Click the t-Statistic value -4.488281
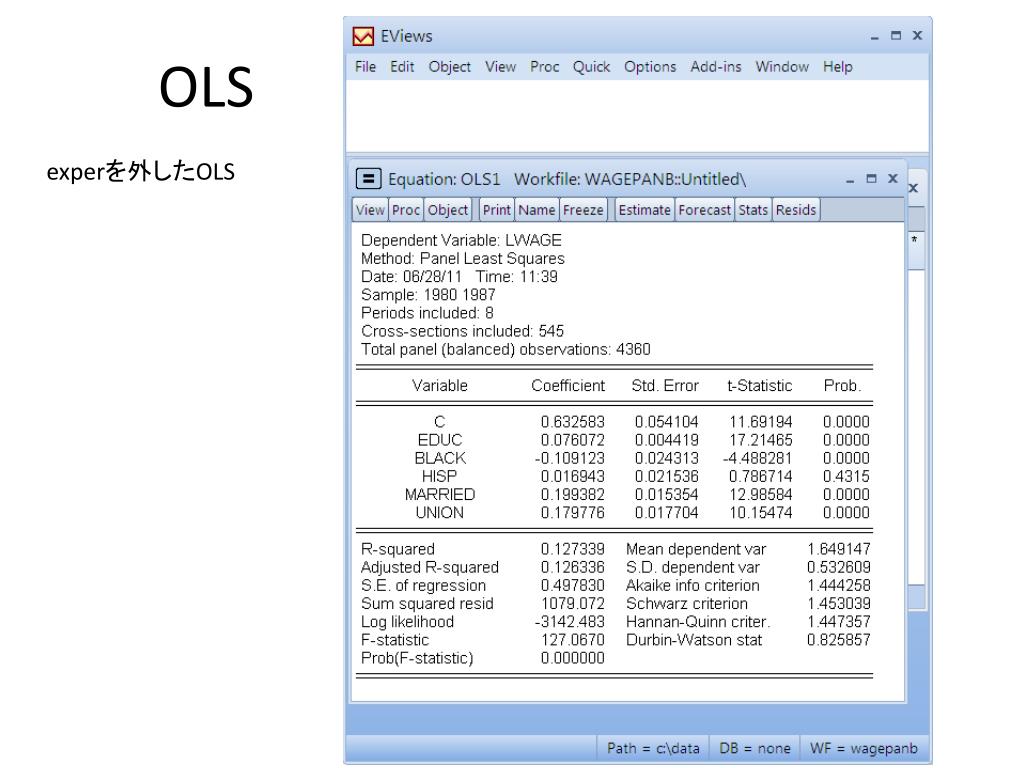The image size is (1024, 768). [x=758, y=458]
